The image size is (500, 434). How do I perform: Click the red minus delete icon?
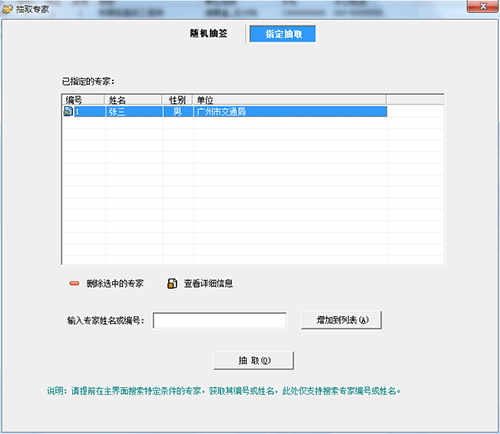pyautogui.click(x=74, y=283)
